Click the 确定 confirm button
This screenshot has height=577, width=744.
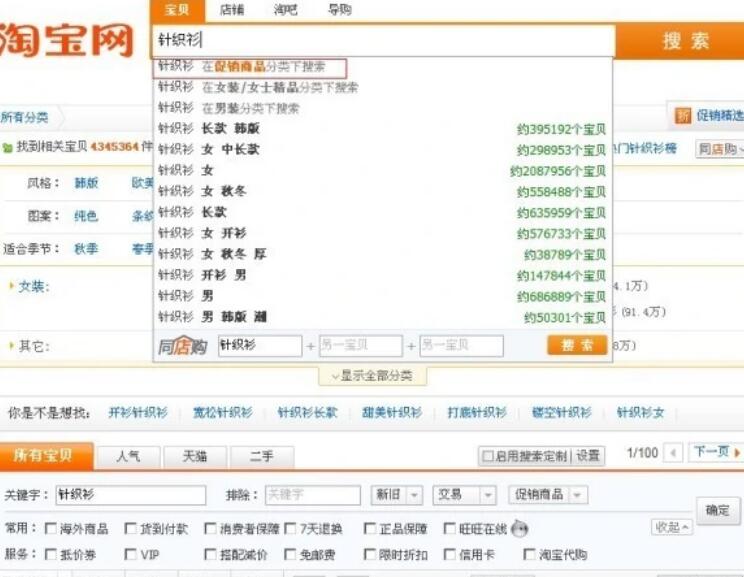pos(717,511)
